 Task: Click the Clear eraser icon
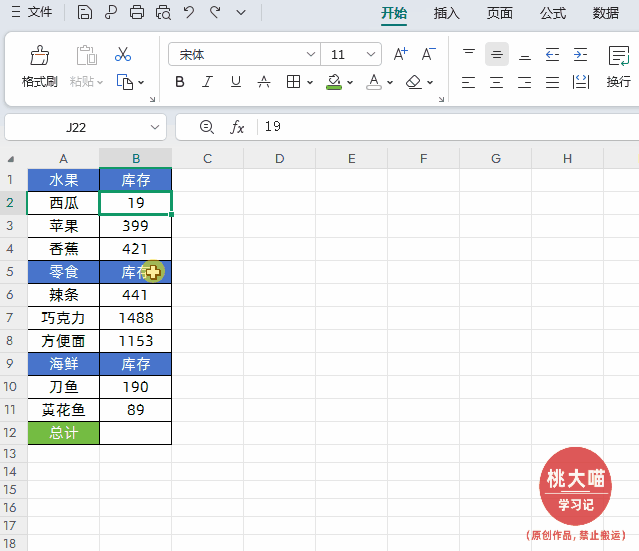coord(414,82)
